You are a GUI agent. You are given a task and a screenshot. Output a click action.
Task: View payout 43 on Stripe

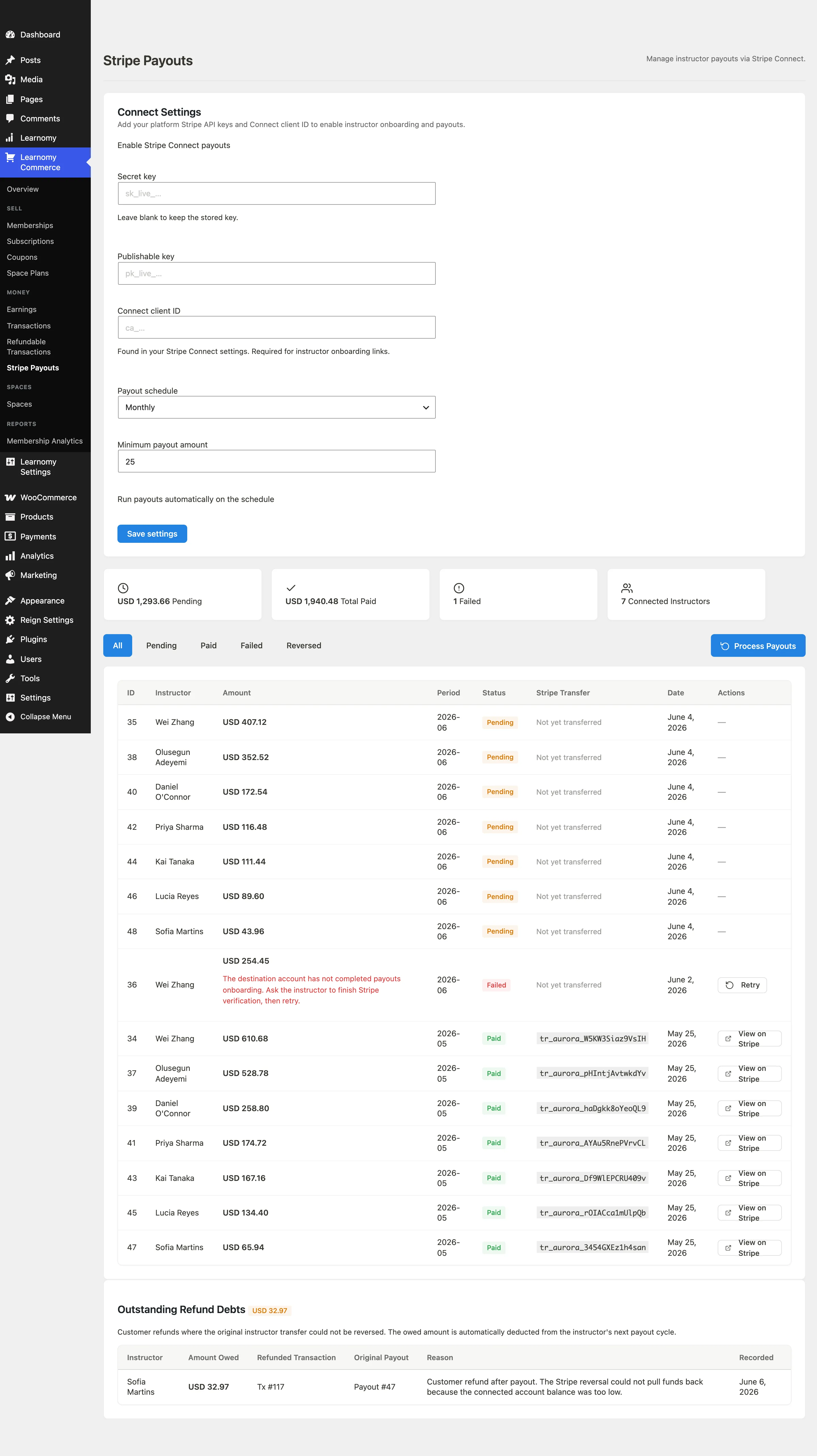tap(749, 1178)
